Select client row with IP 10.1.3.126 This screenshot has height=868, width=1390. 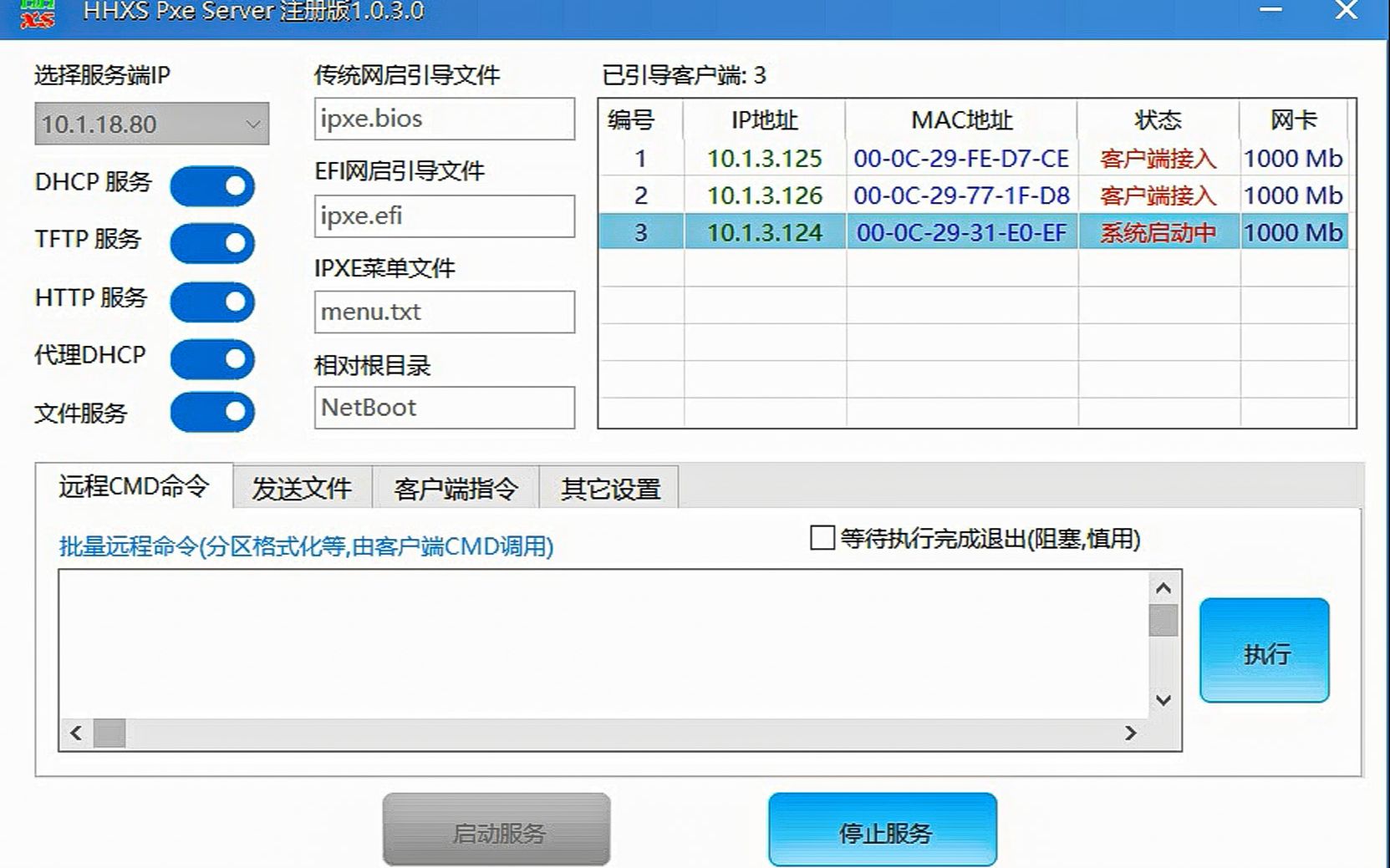974,195
